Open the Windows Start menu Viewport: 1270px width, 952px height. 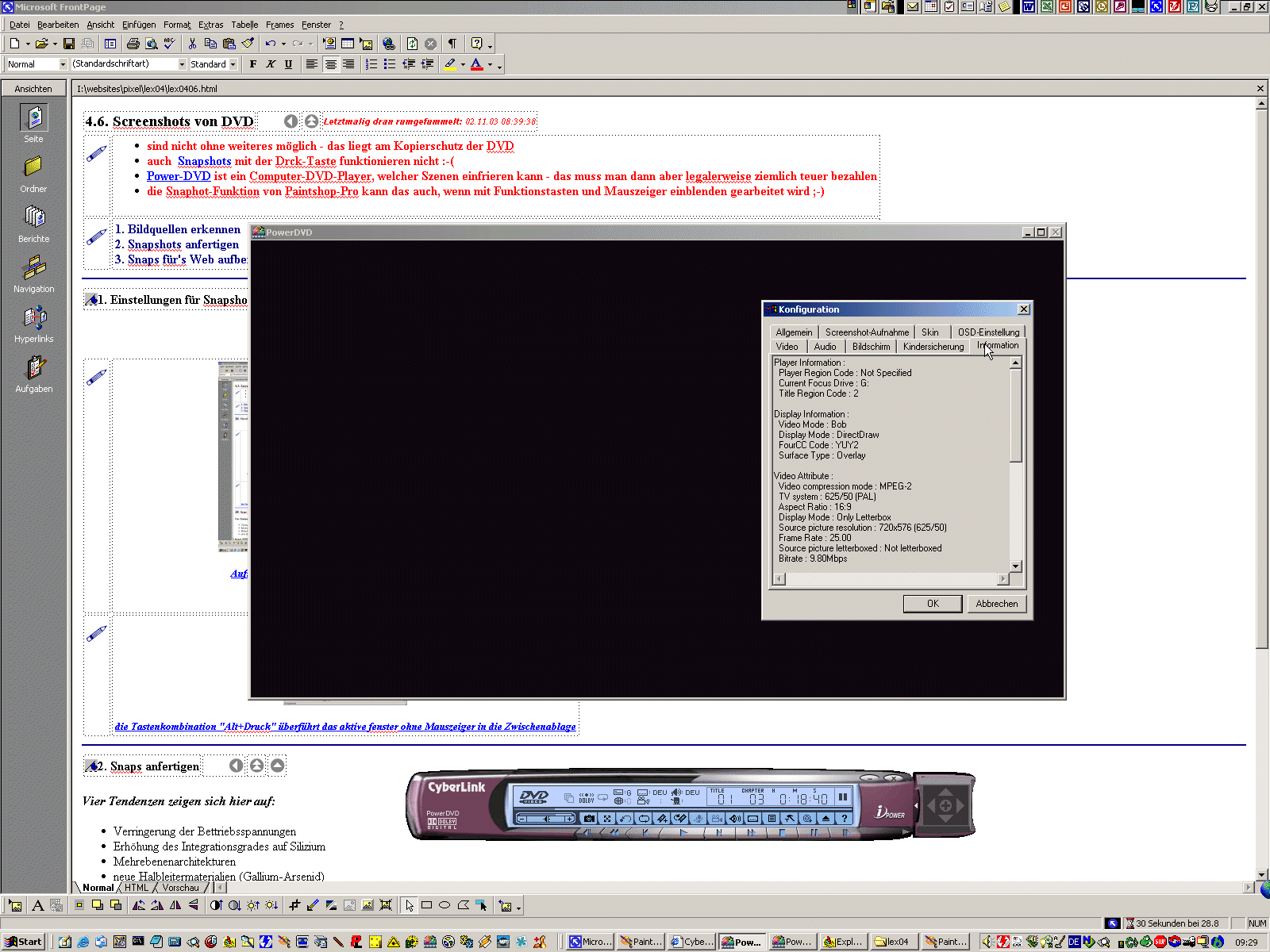pos(23,942)
